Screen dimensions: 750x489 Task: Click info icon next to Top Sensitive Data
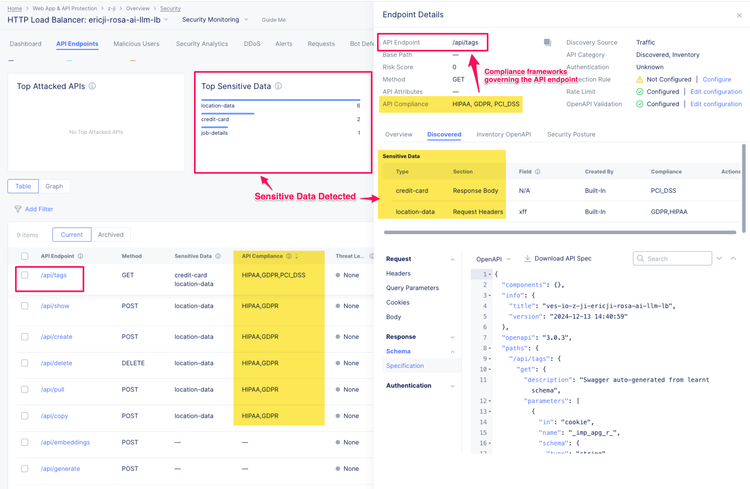pos(278,86)
